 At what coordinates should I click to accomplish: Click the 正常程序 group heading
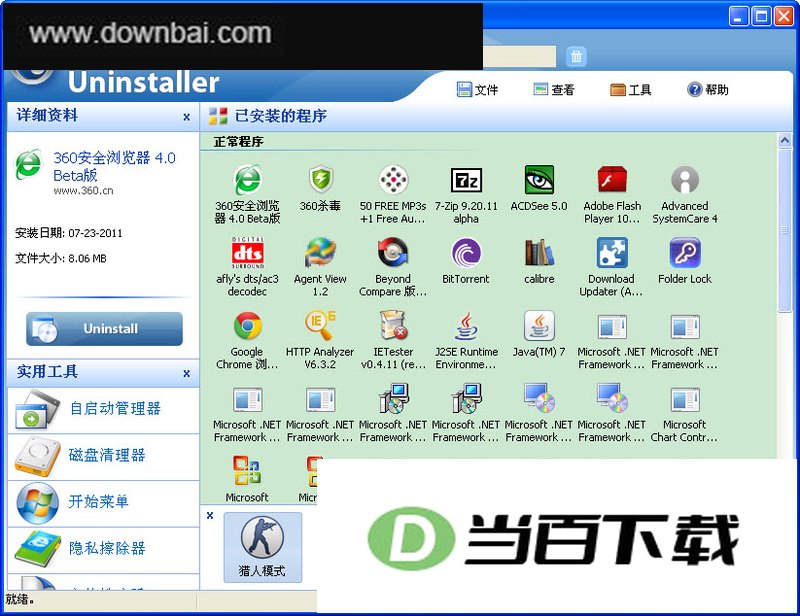pyautogui.click(x=238, y=142)
